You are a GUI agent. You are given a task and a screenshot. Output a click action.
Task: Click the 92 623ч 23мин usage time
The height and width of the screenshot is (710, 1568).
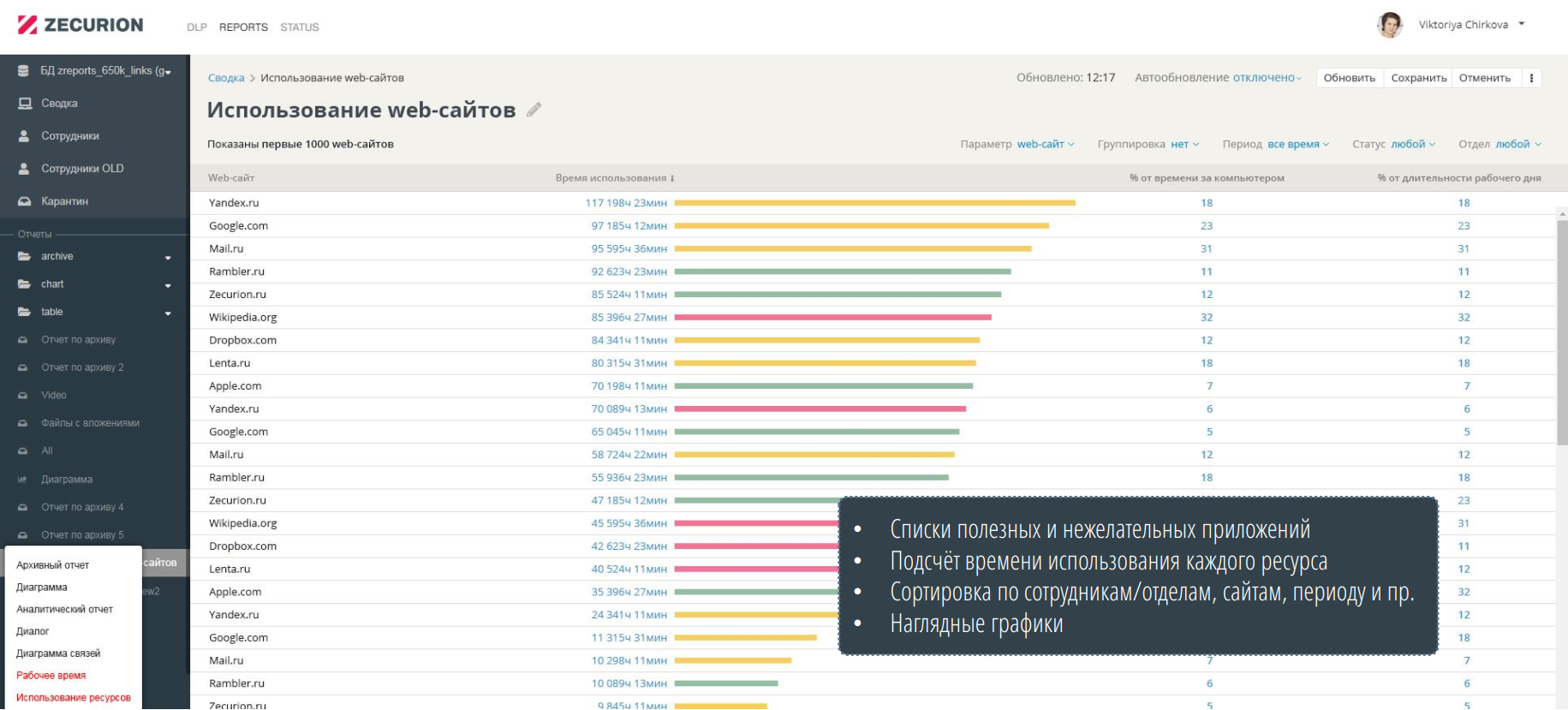click(629, 271)
